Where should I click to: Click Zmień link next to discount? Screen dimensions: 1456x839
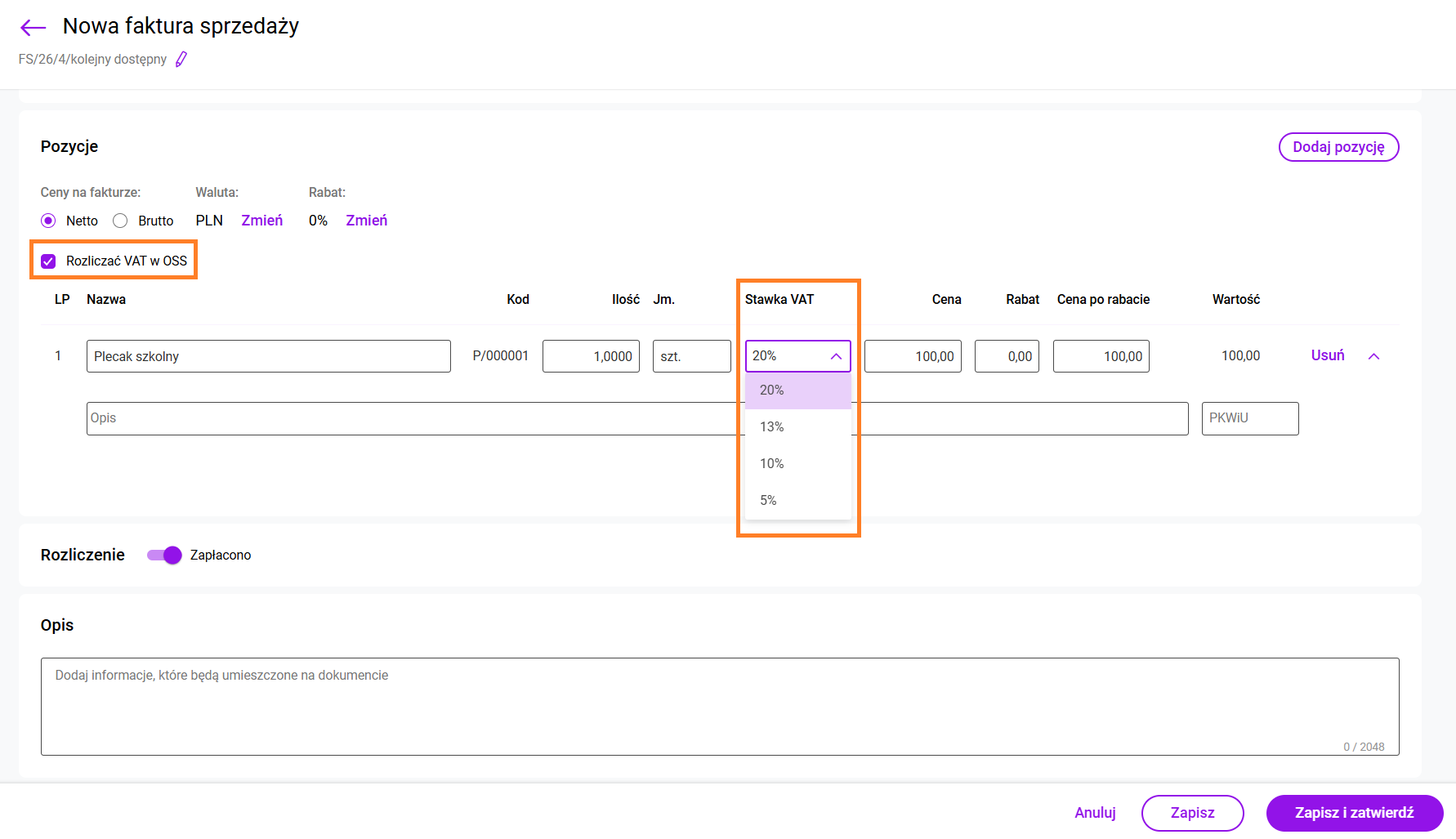[366, 221]
